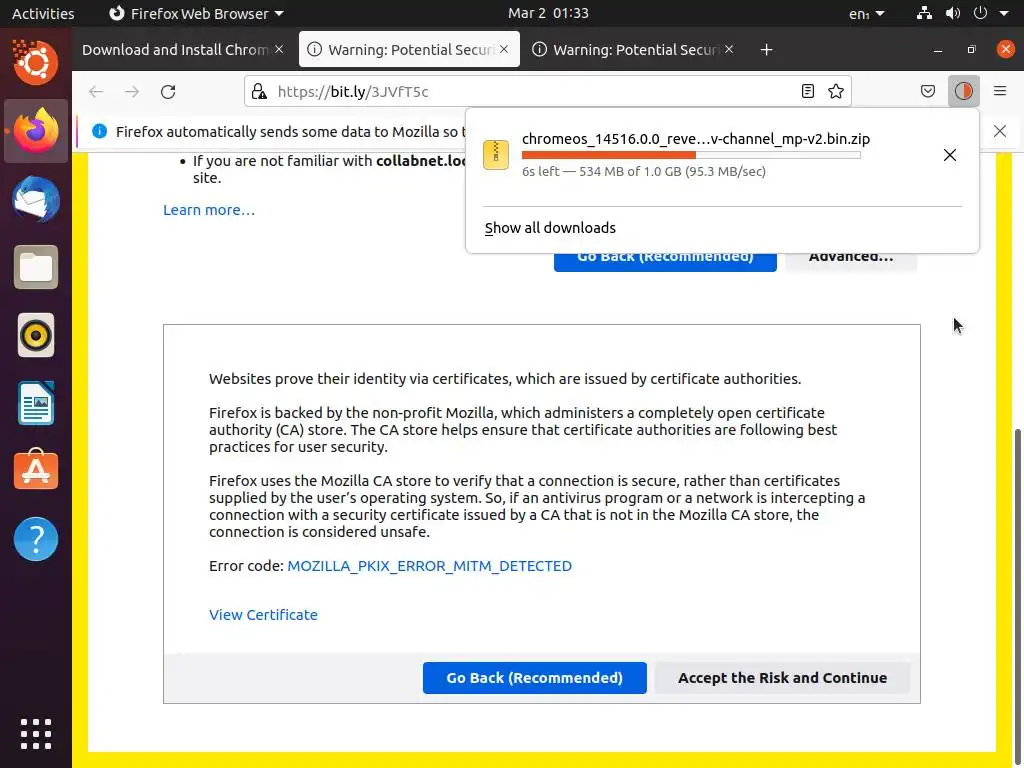Viewport: 1024px width, 768px height.
Task: Click the connection security lock icon
Action: click(x=260, y=91)
